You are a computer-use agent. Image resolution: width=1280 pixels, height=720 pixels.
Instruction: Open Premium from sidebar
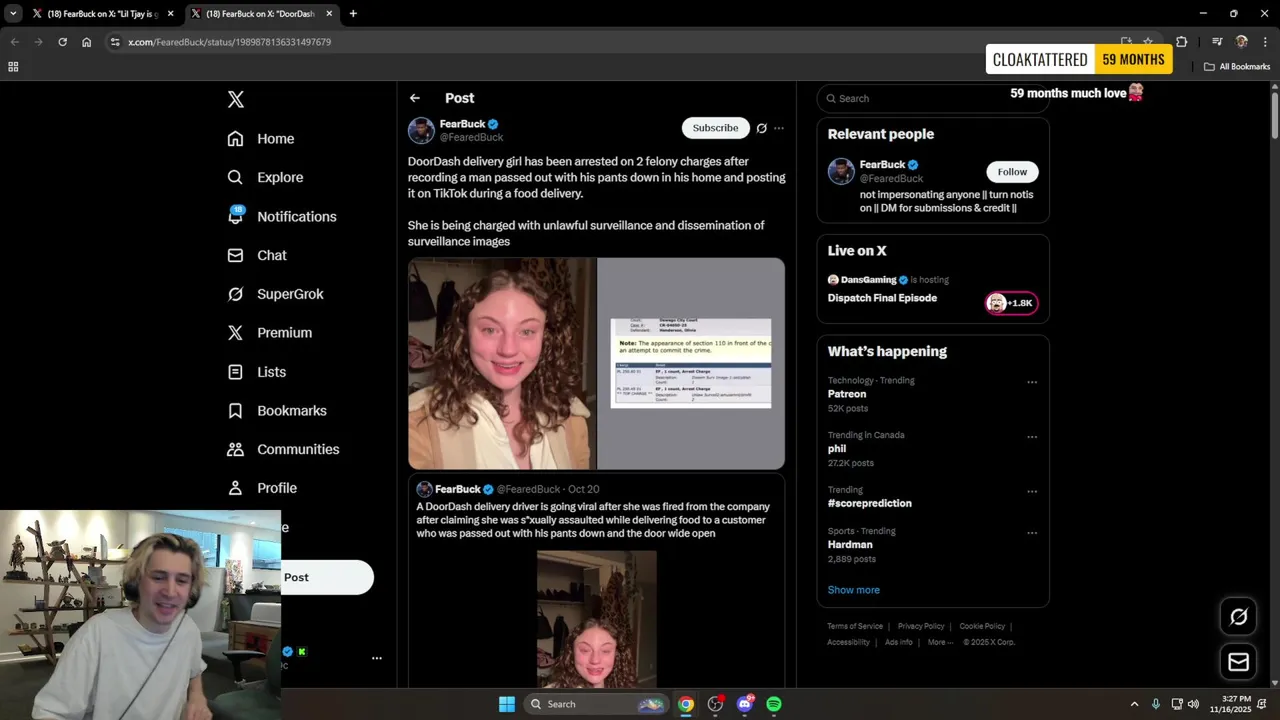tap(270, 333)
